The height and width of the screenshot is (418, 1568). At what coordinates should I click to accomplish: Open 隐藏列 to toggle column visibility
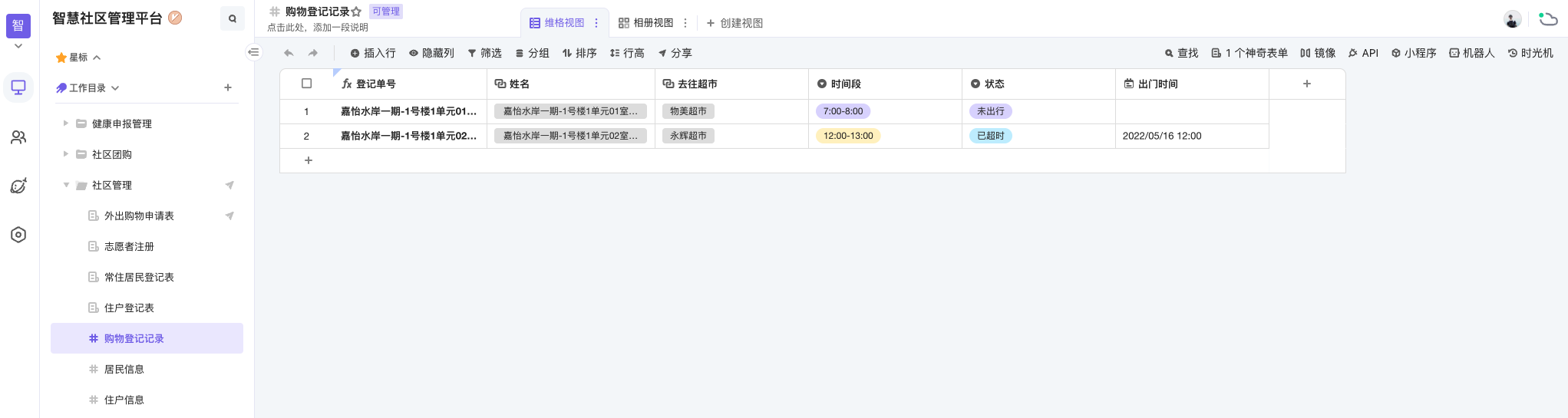point(431,53)
